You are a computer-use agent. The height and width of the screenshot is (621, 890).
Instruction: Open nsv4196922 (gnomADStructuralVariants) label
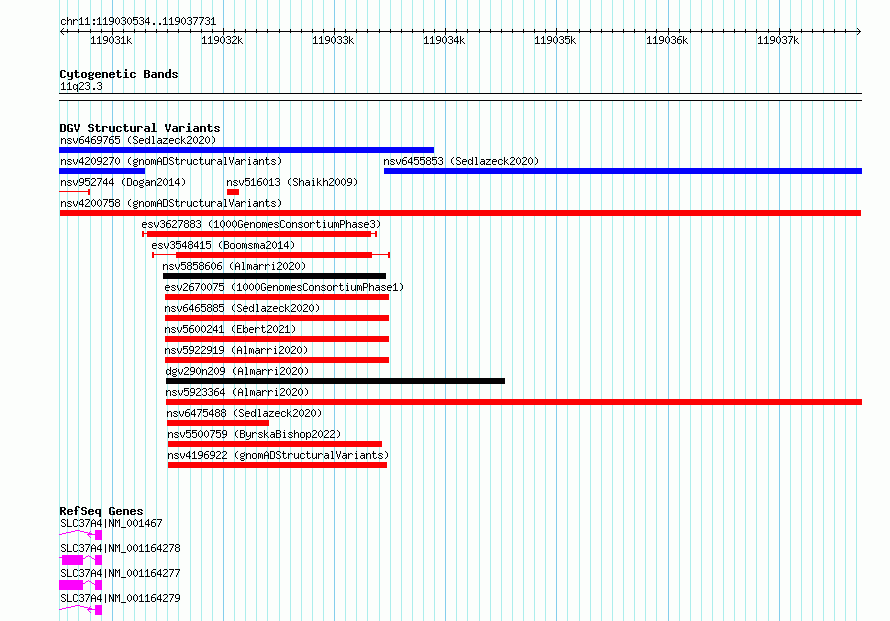click(x=278, y=455)
